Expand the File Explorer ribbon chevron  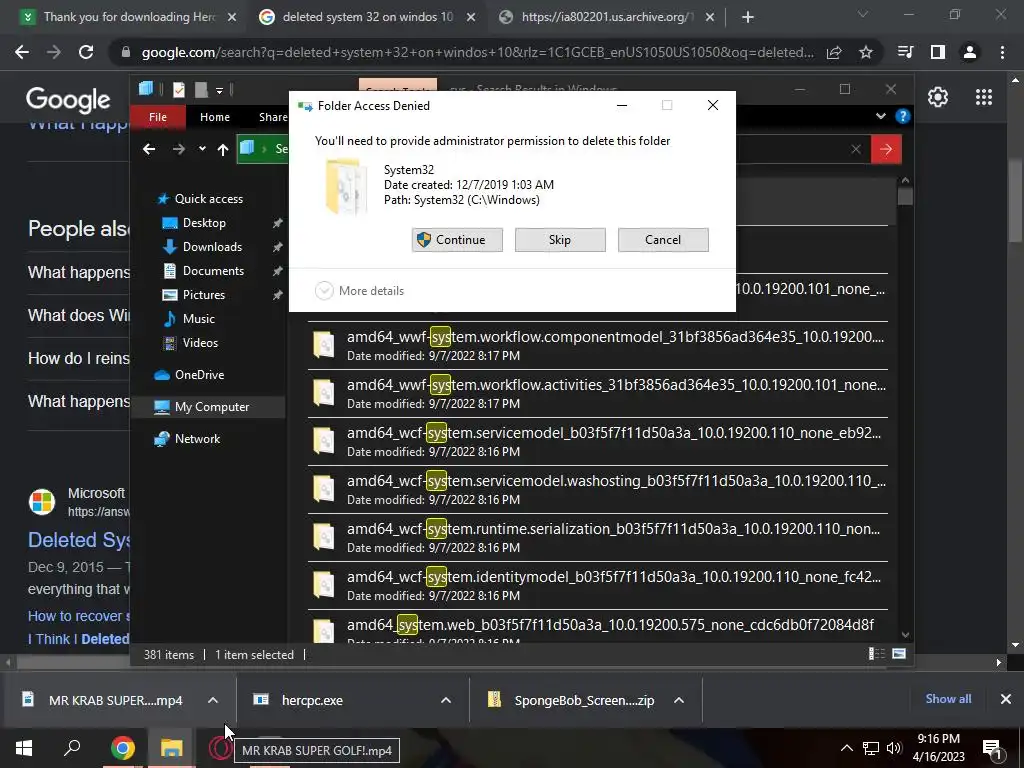click(880, 116)
